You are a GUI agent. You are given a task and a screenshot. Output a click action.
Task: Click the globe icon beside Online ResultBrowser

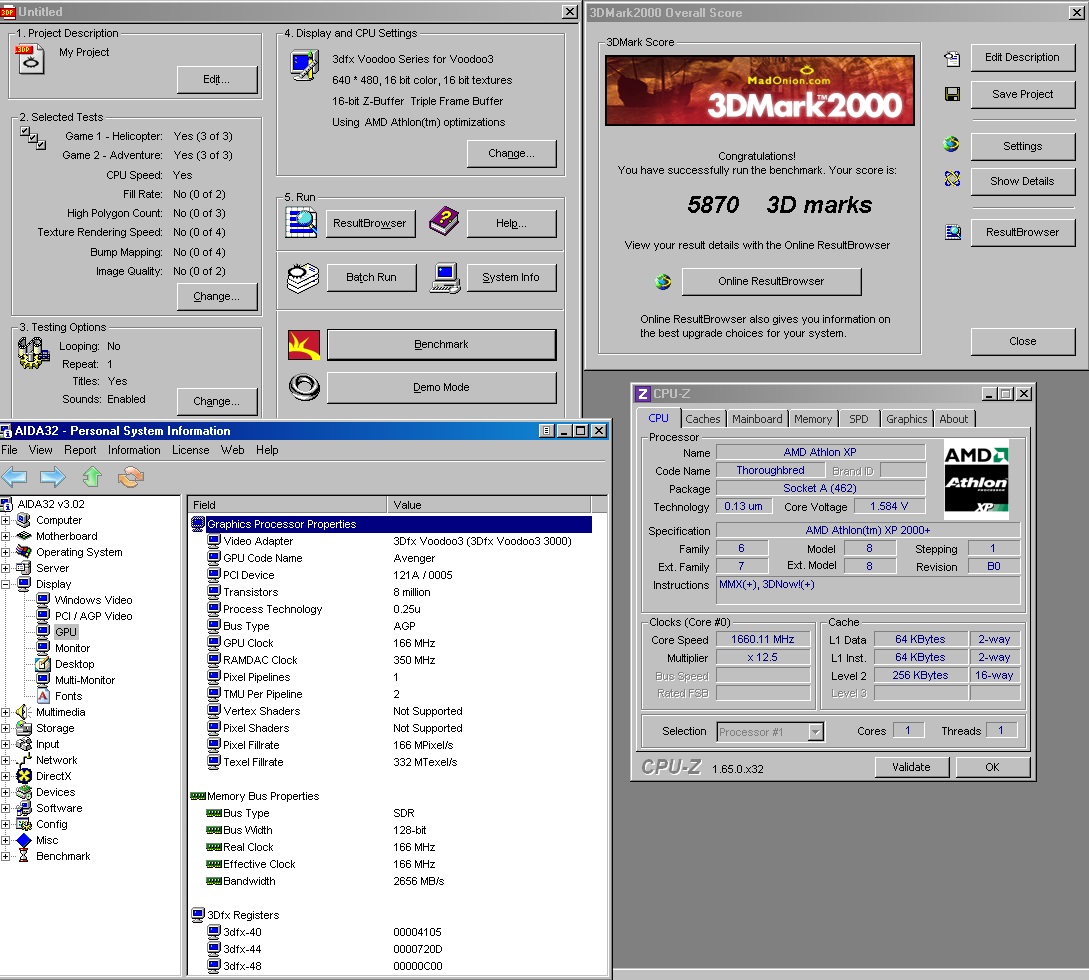[x=663, y=281]
